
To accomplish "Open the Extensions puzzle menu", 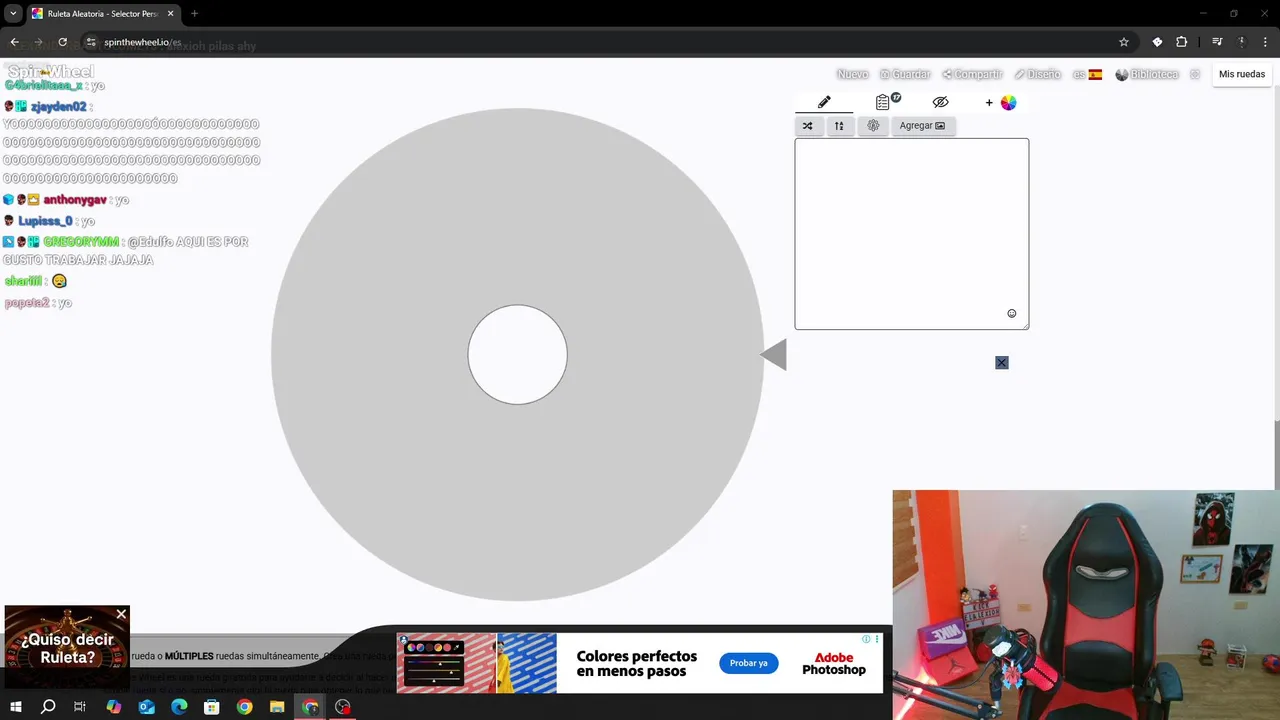I will pos(1181,42).
